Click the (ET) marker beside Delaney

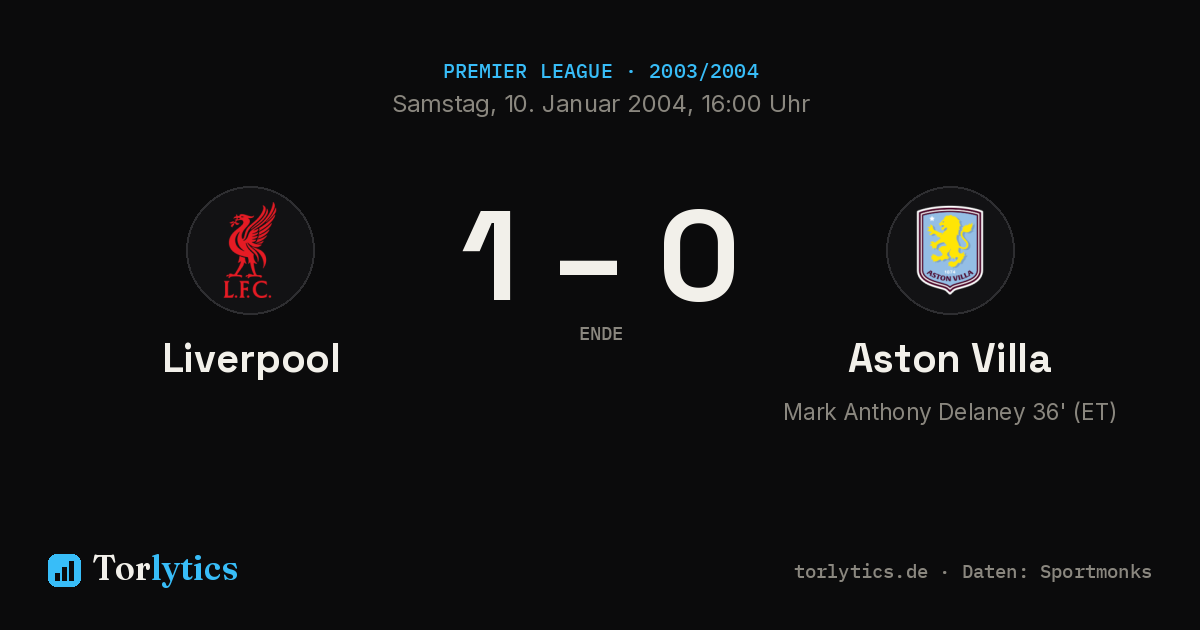pos(1095,412)
